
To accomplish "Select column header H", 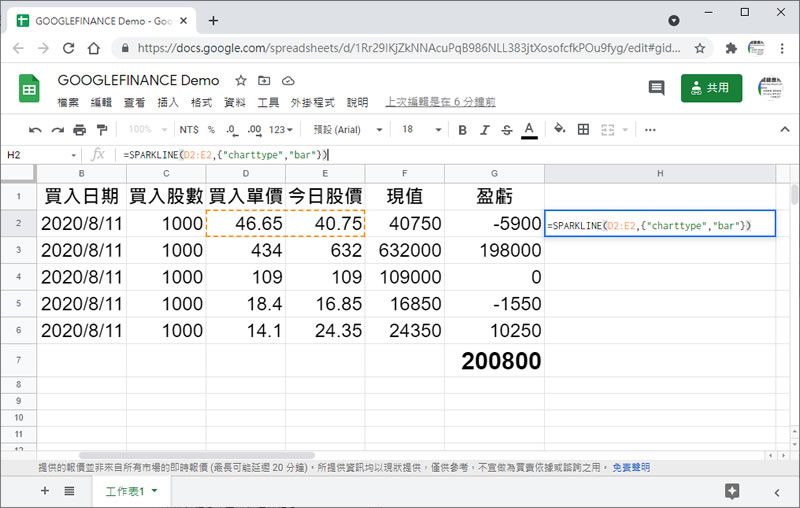I will pos(660,173).
